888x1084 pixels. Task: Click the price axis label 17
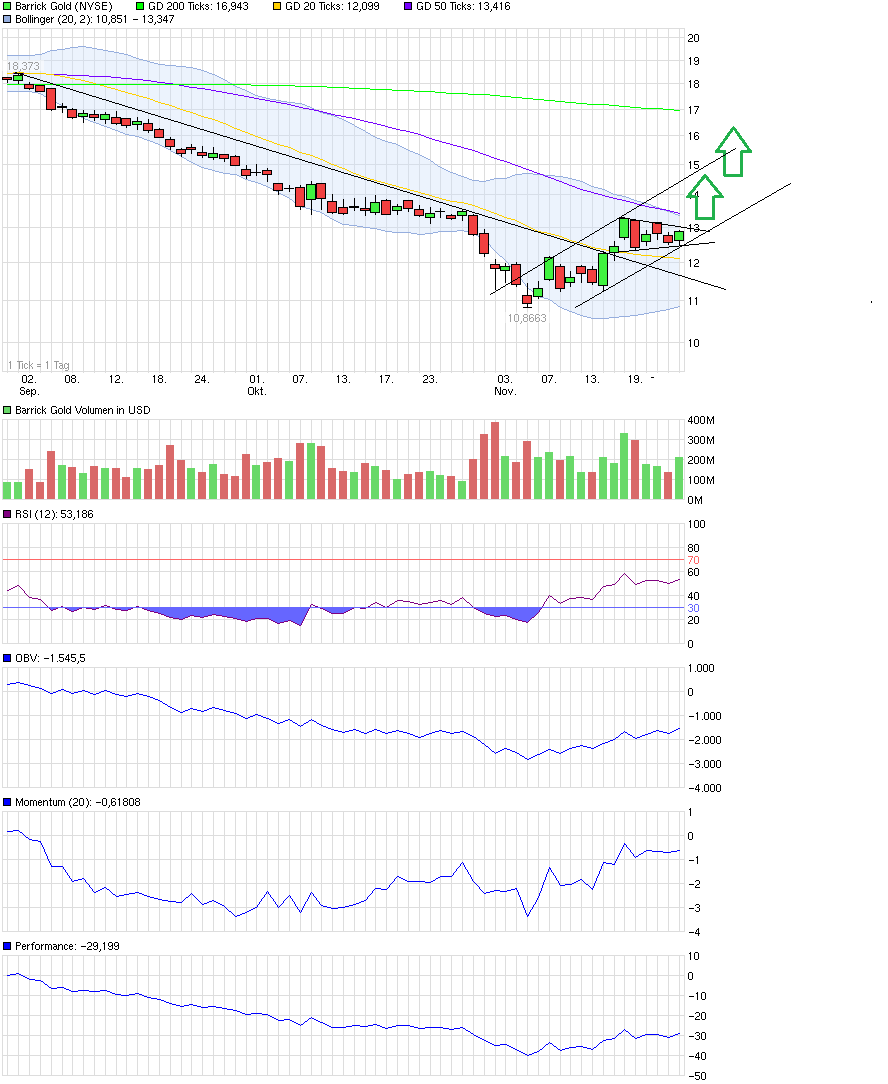coord(693,110)
